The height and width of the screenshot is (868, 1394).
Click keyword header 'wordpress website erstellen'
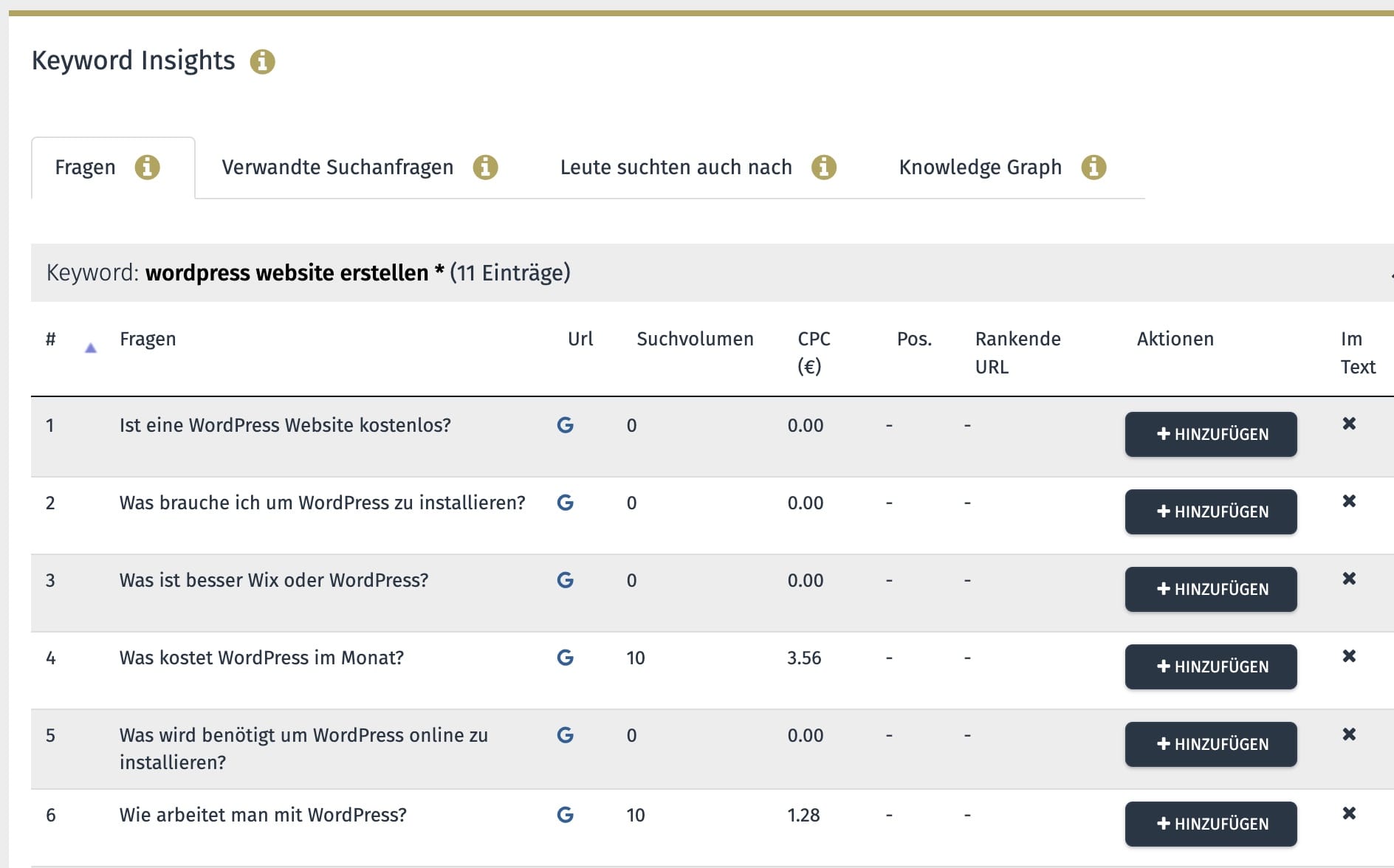coord(286,273)
